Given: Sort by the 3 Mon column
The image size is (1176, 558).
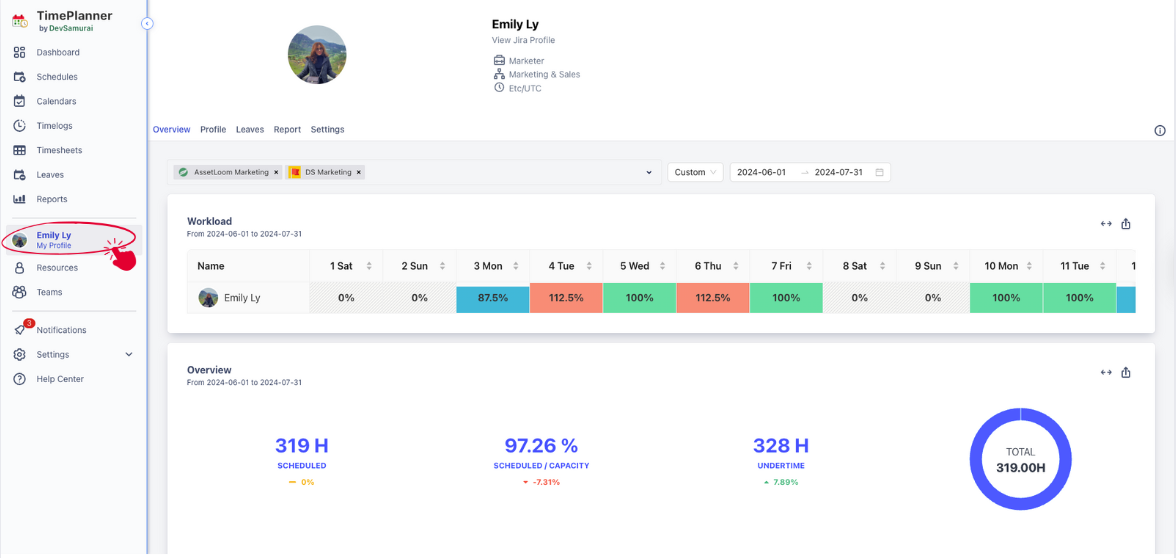Looking at the screenshot, I should [x=516, y=266].
